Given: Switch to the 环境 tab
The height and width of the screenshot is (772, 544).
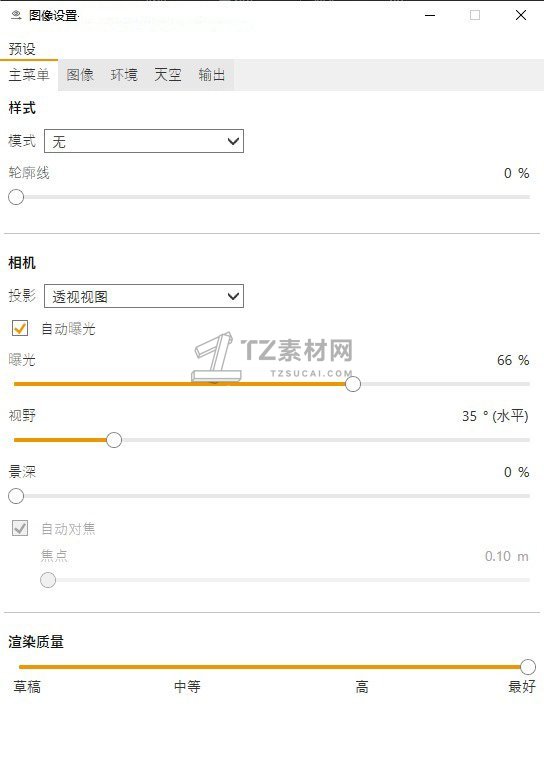Looking at the screenshot, I should coord(124,75).
